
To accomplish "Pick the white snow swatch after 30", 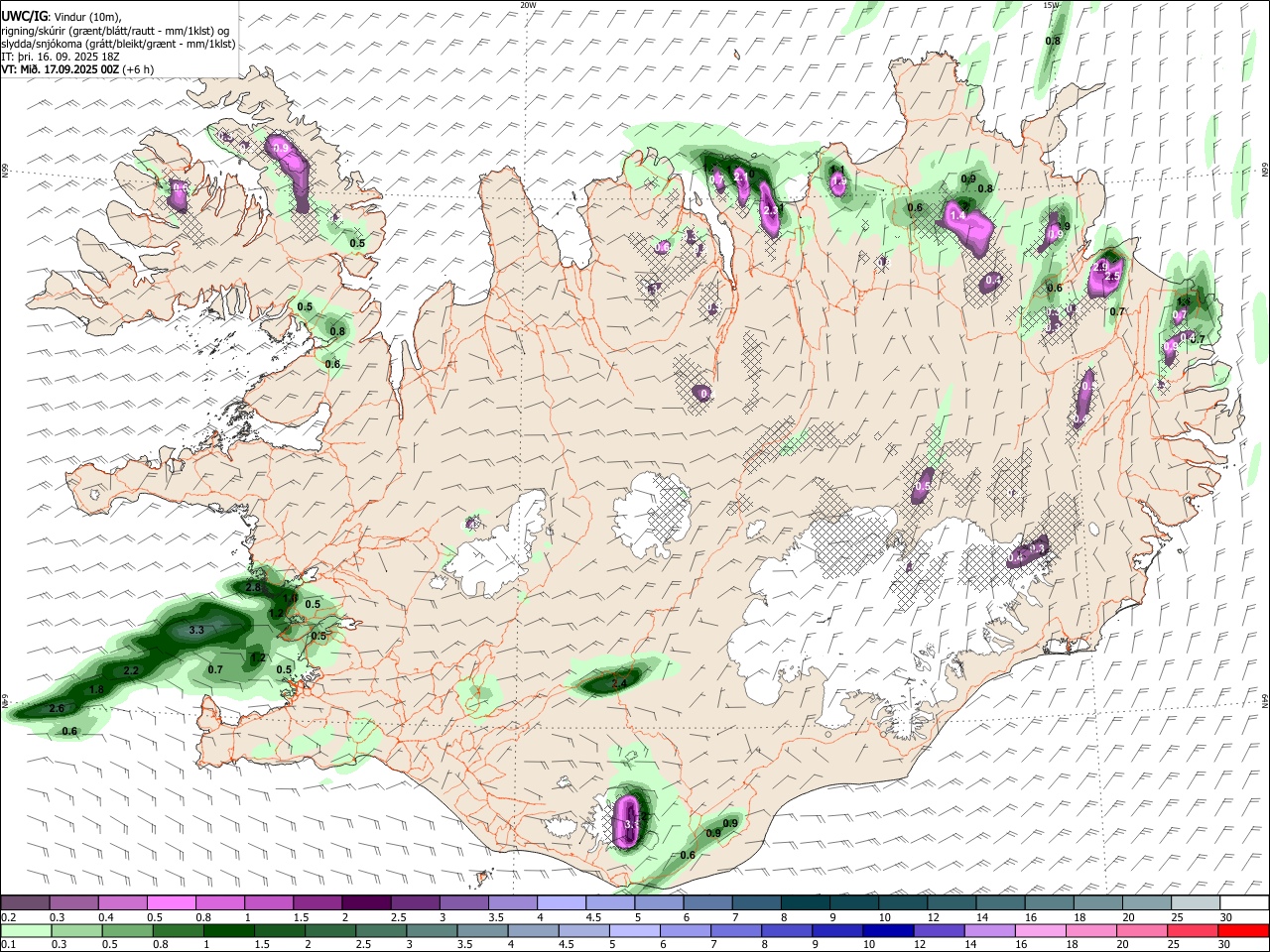I will click(x=1244, y=903).
